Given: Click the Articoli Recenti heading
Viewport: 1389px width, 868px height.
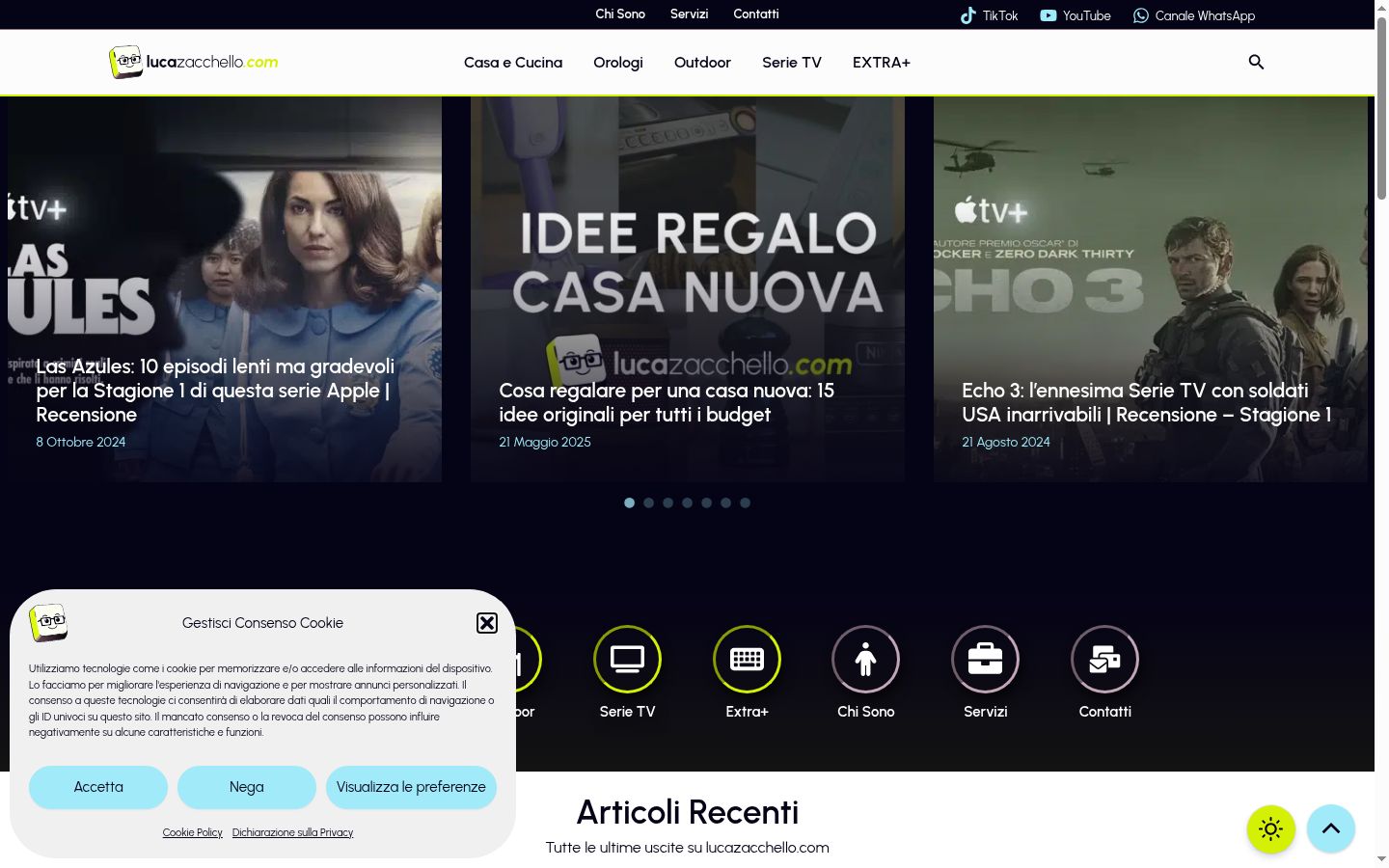Looking at the screenshot, I should (x=688, y=812).
